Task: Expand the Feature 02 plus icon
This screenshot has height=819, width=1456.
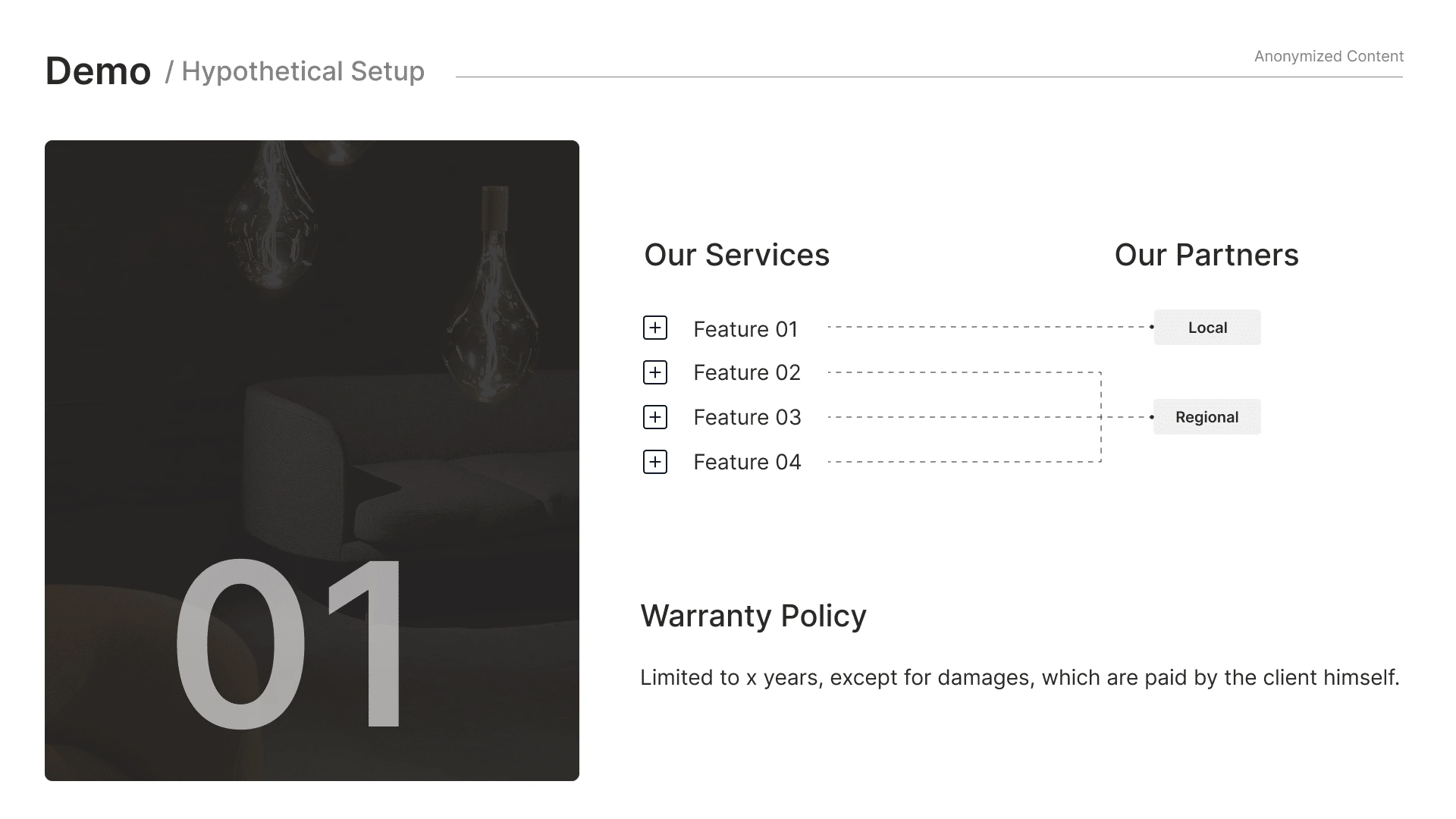Action: pos(655,372)
